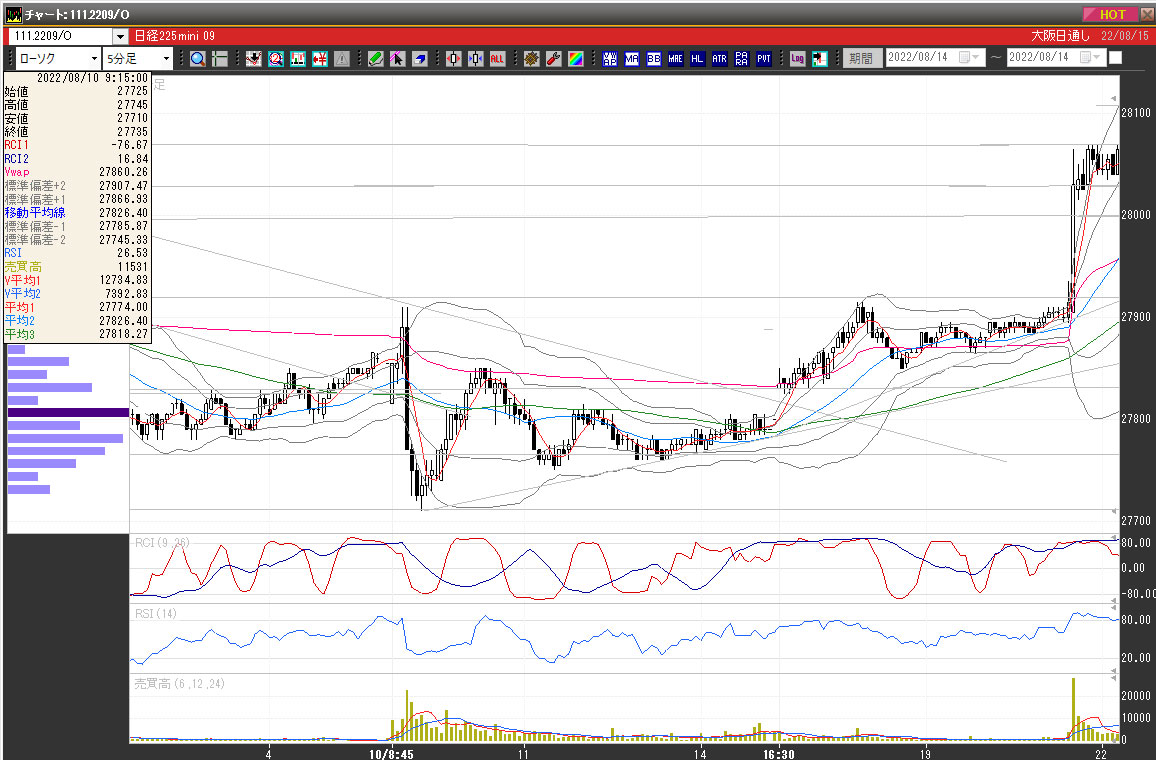1156x760 pixels.
Task: Click the blue-arrow candlestick width icon
Action: [476, 59]
